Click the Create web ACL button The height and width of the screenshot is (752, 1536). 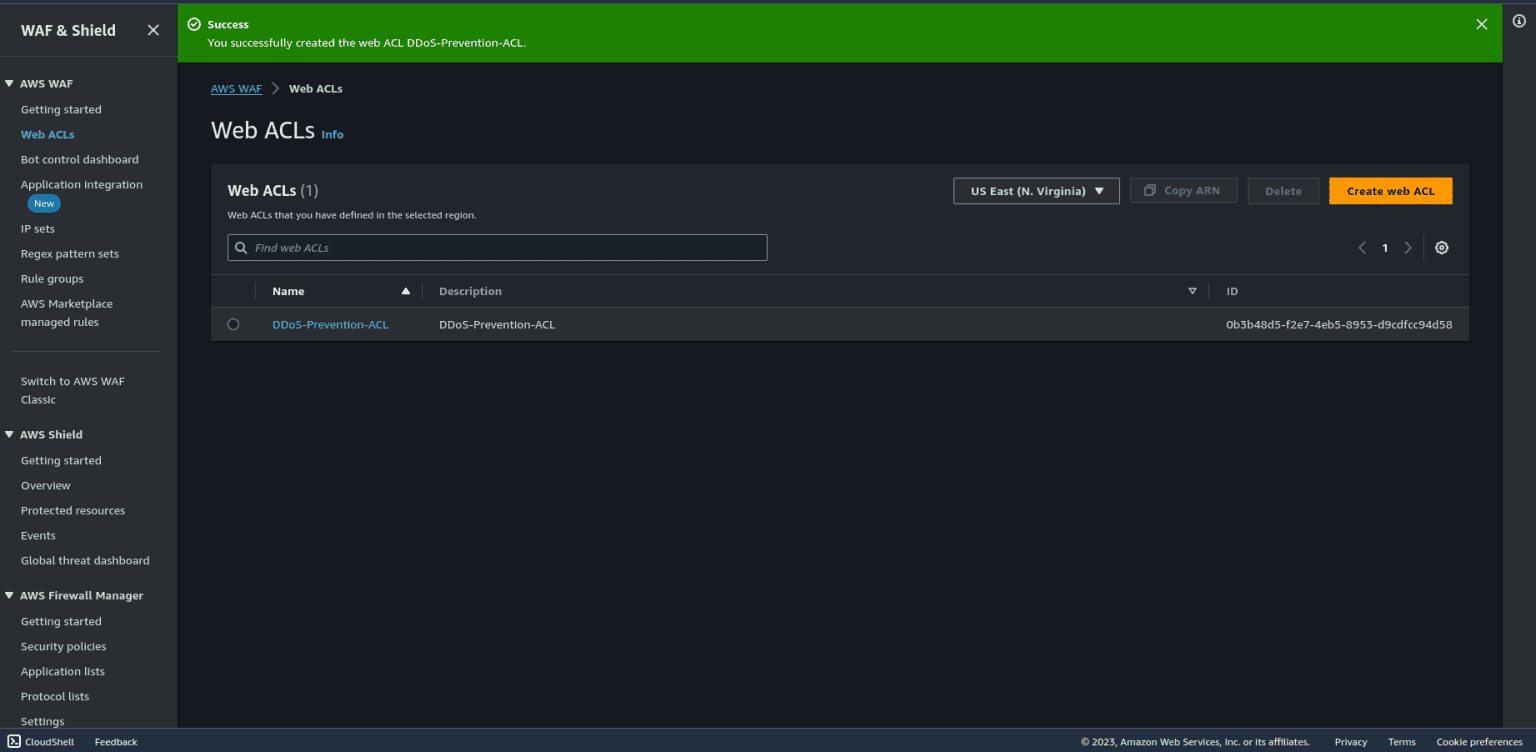coord(1390,191)
